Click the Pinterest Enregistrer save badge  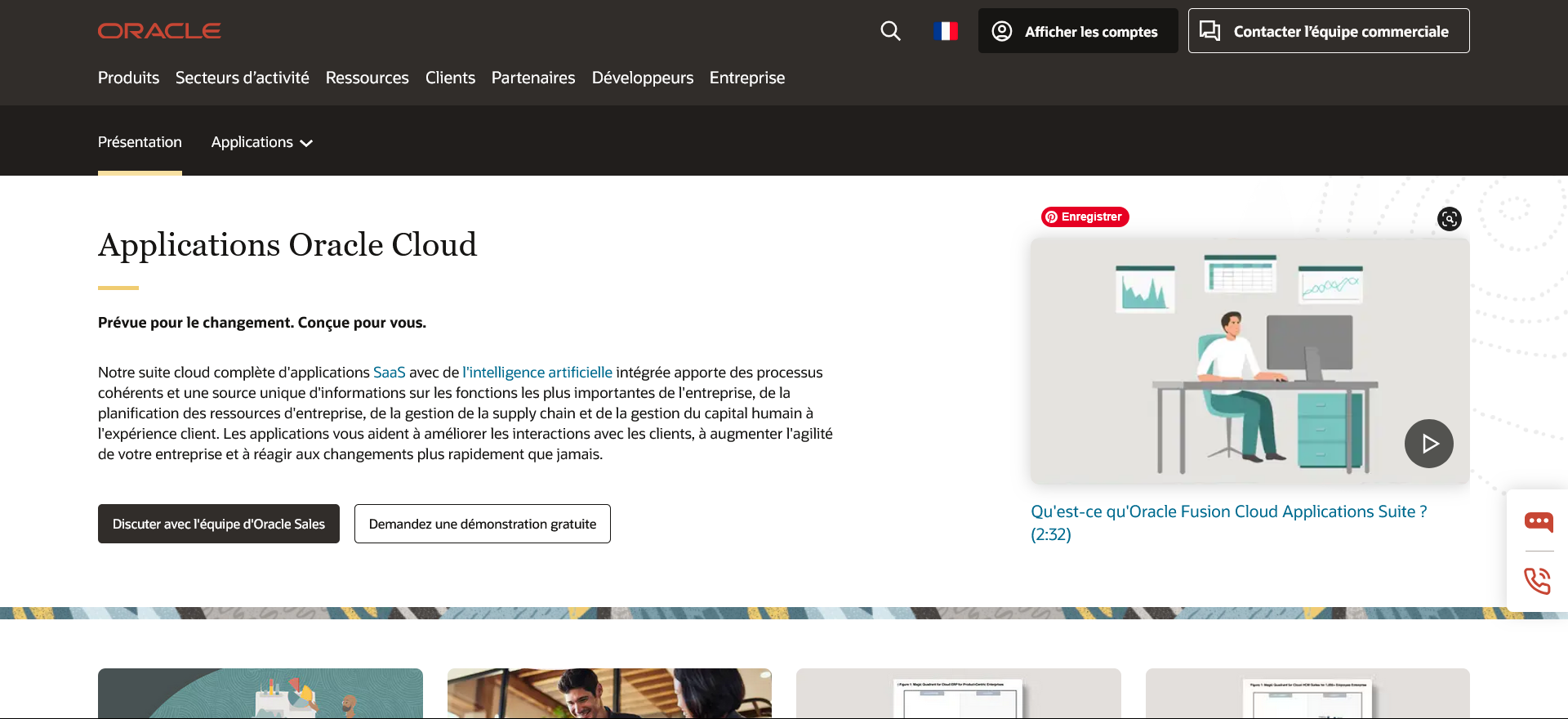pyautogui.click(x=1085, y=217)
